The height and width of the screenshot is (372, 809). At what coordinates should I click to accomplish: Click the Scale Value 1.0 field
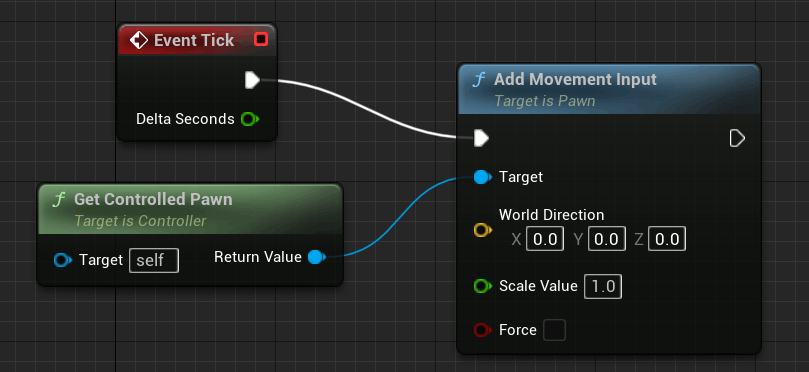pyautogui.click(x=603, y=286)
